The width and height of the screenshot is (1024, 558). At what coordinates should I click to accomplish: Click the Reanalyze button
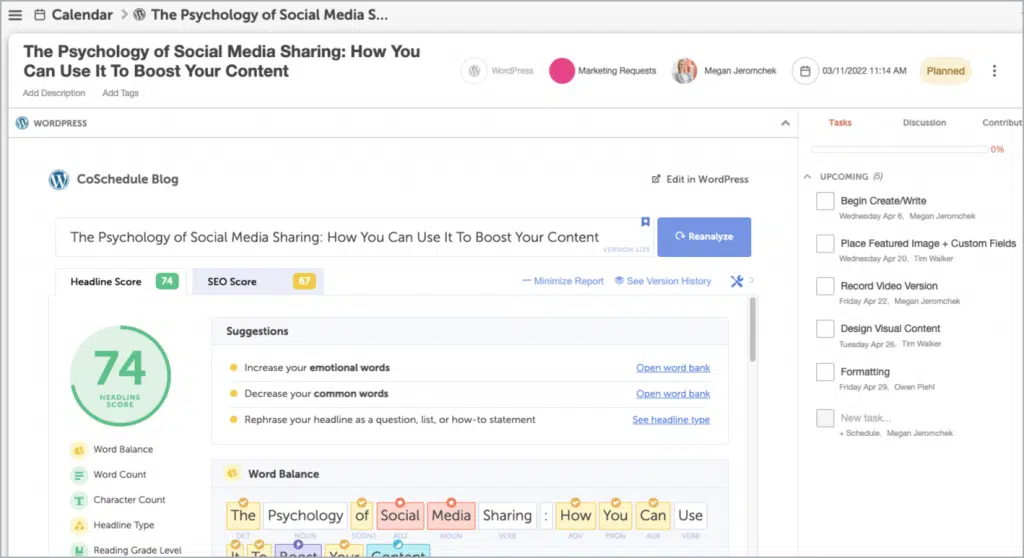pos(704,237)
